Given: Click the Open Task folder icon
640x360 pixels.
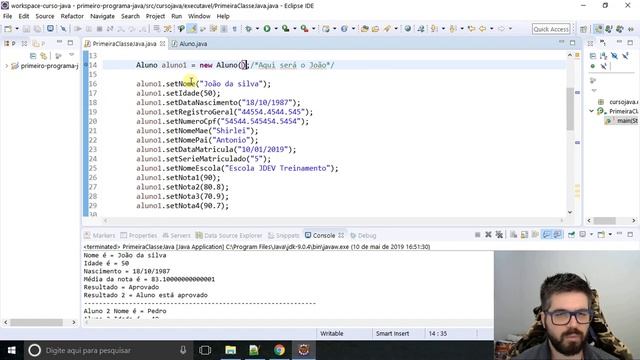Looking at the screenshot, I should 375,29.
